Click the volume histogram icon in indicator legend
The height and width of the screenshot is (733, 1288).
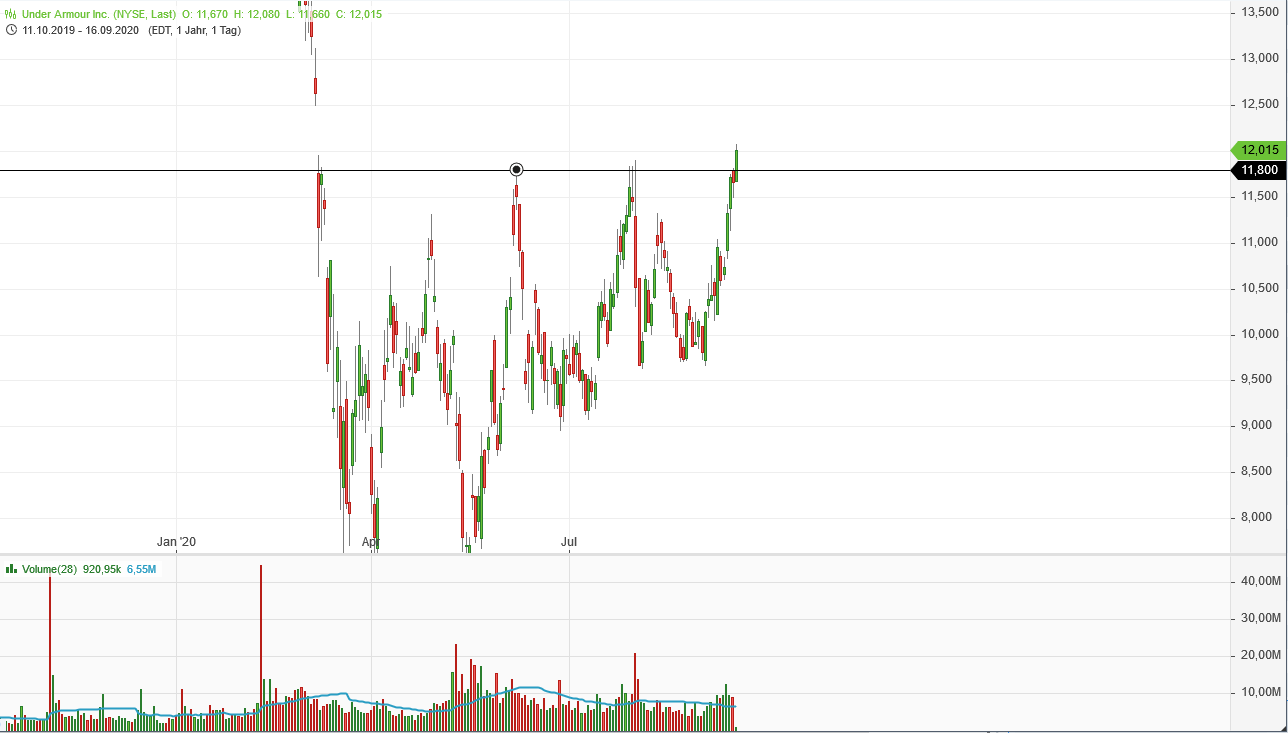point(10,568)
